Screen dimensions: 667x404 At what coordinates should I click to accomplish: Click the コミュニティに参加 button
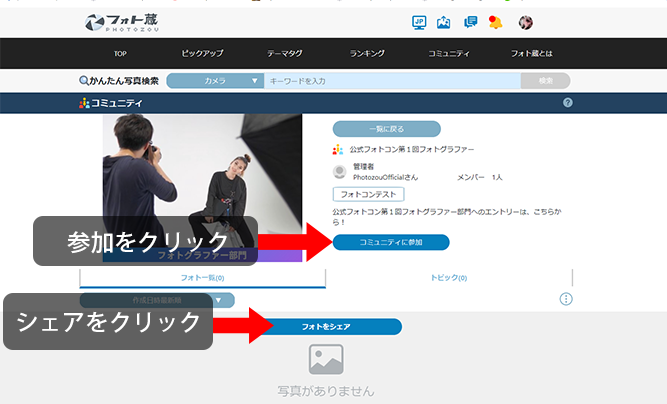pyautogui.click(x=391, y=242)
